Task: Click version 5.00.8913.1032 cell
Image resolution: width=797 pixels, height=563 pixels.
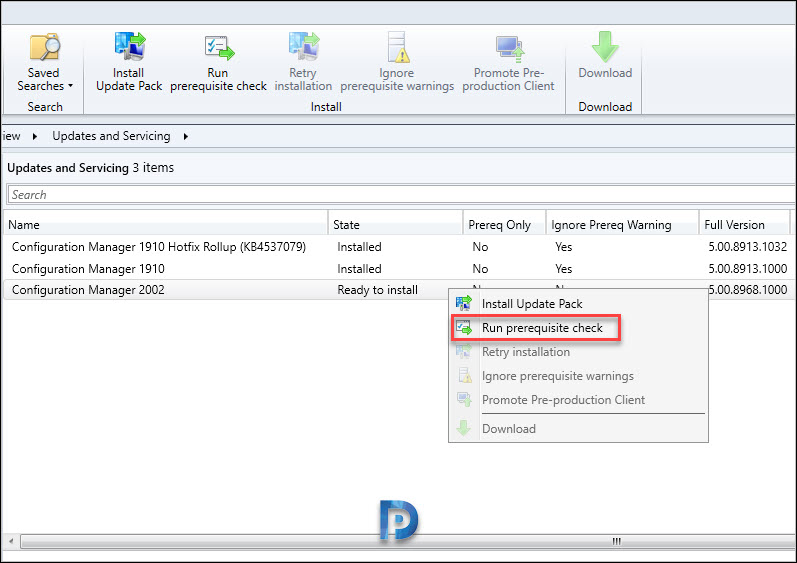Action: point(748,247)
